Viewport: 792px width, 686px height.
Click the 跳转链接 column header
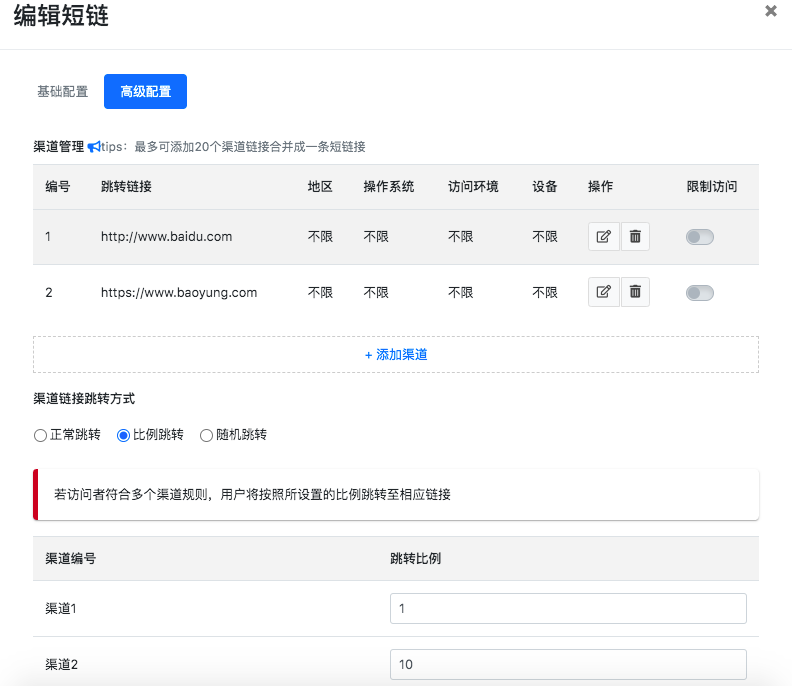126,187
